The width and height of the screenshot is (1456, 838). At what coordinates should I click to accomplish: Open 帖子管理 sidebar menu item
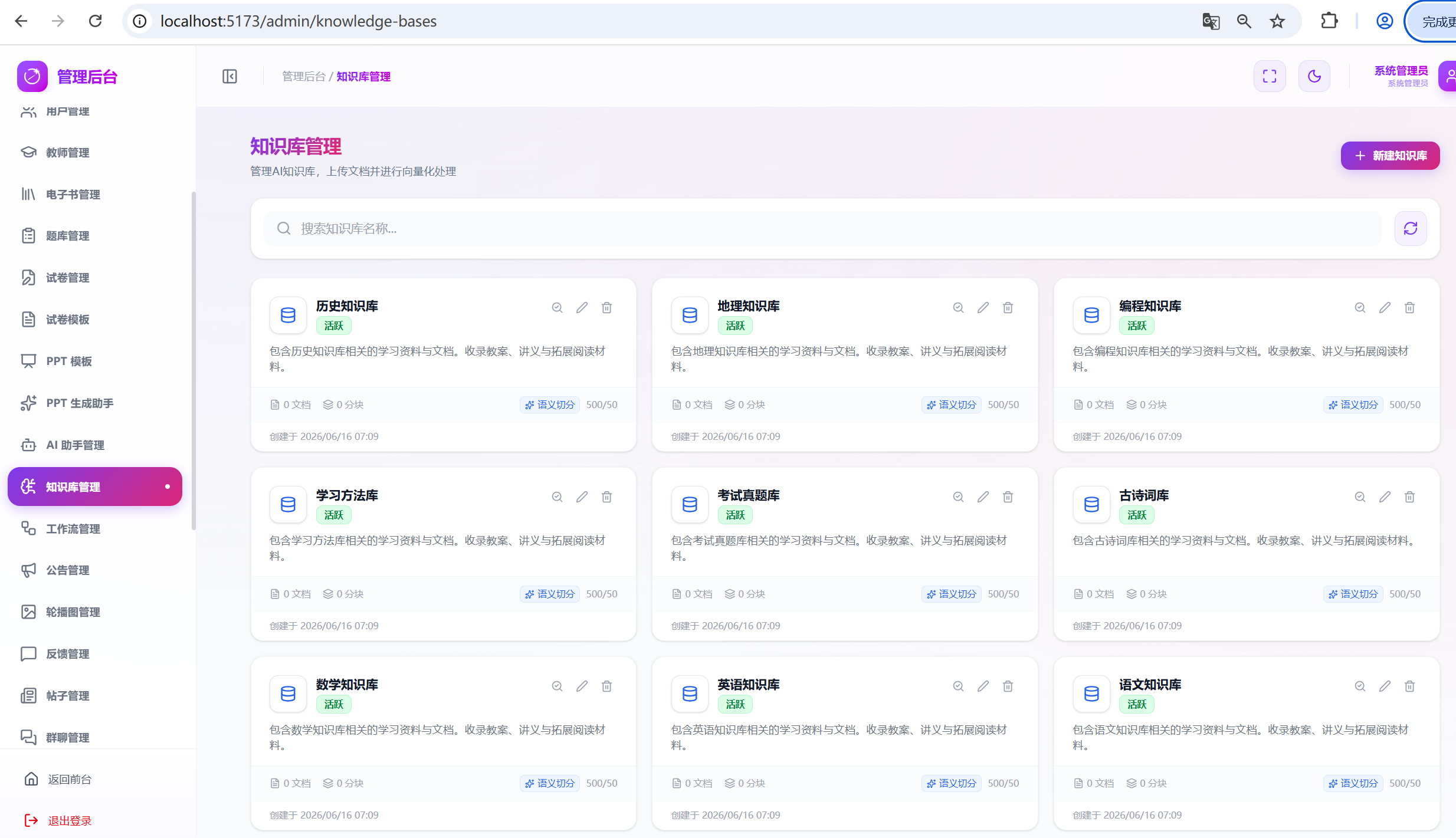(x=94, y=695)
